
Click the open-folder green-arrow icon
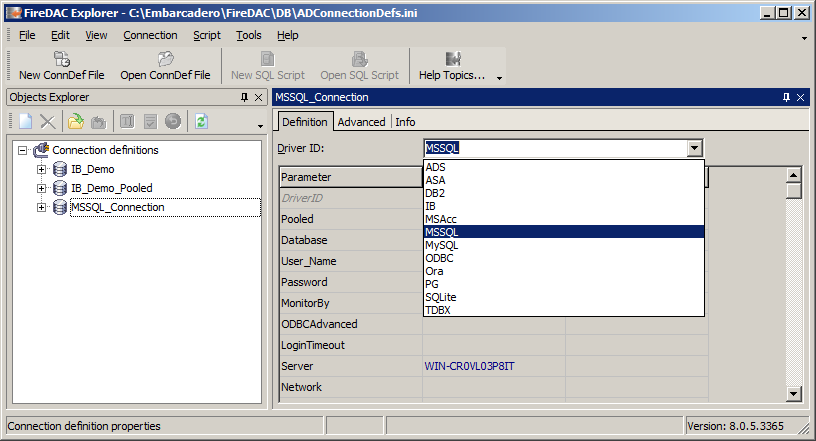pyautogui.click(x=76, y=122)
